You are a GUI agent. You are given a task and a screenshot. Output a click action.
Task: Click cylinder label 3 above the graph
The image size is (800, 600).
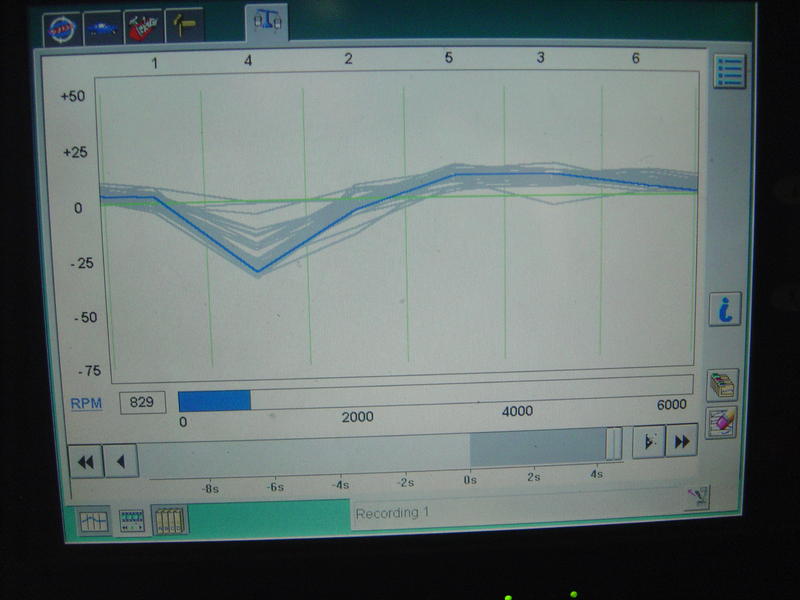tap(540, 58)
